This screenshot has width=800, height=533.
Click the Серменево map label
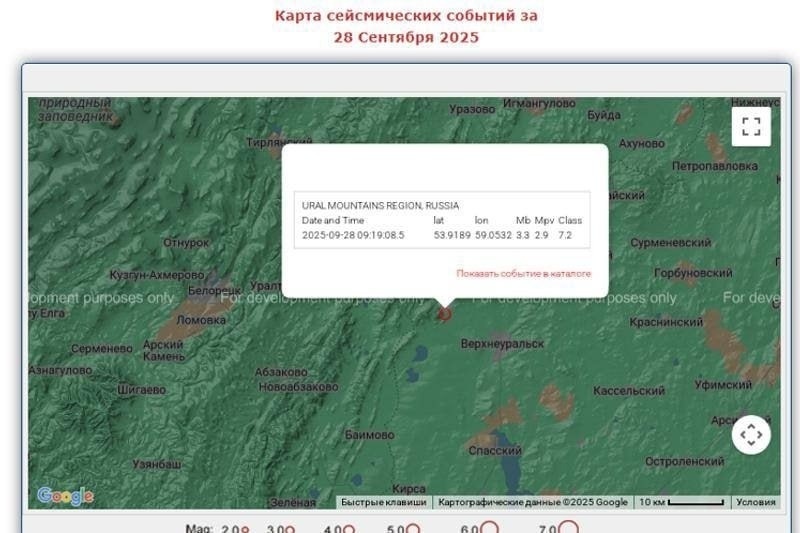click(x=102, y=349)
